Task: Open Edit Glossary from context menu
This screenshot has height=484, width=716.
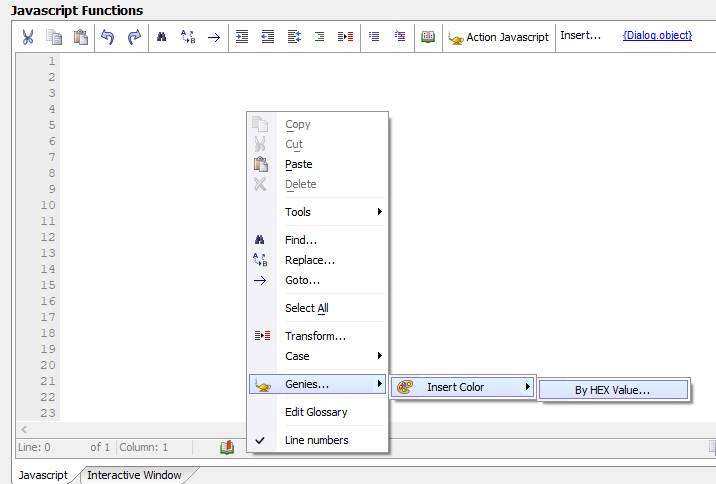Action: point(318,412)
